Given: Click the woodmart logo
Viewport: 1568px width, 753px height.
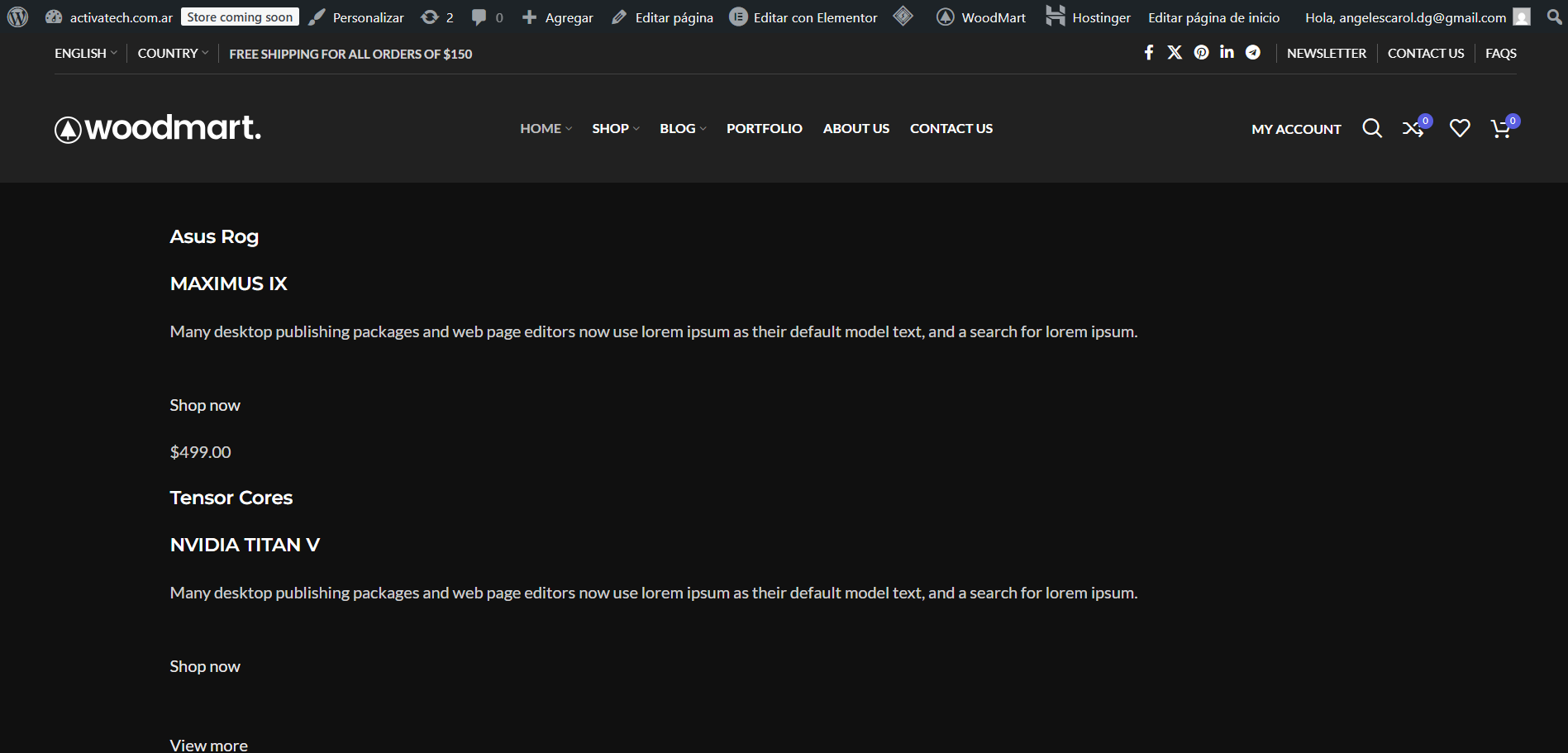Looking at the screenshot, I should [x=158, y=128].
